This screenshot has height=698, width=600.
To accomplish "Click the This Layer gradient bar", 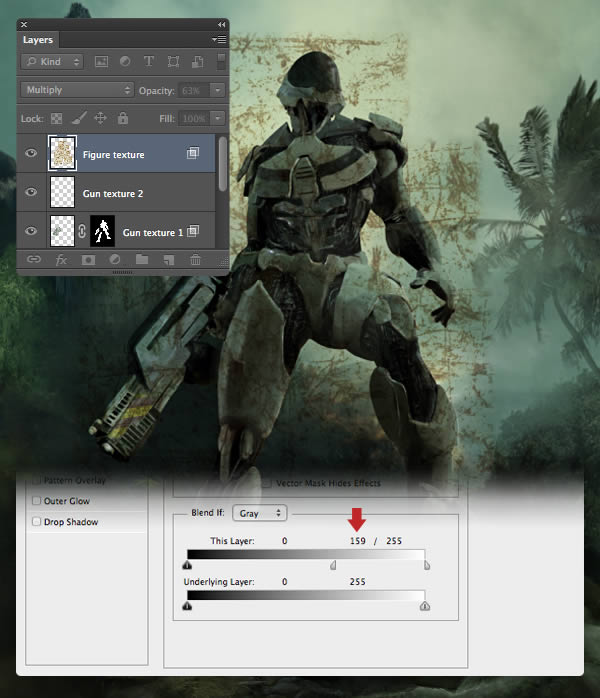I will 306,554.
